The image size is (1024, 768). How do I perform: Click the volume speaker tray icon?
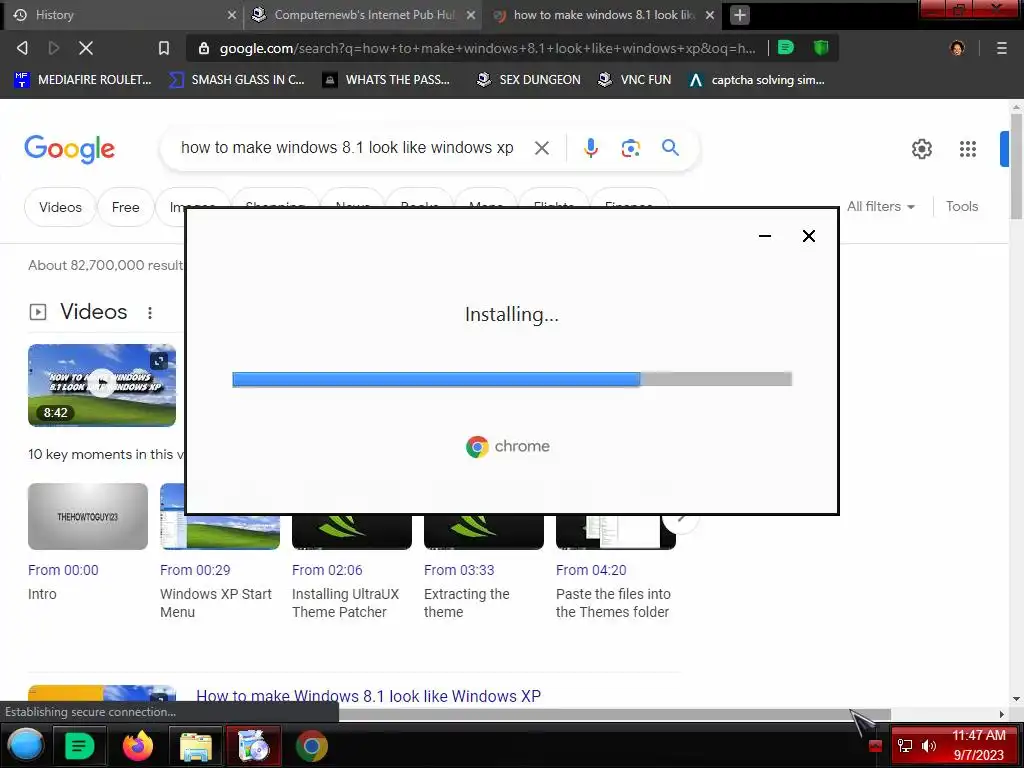point(928,746)
